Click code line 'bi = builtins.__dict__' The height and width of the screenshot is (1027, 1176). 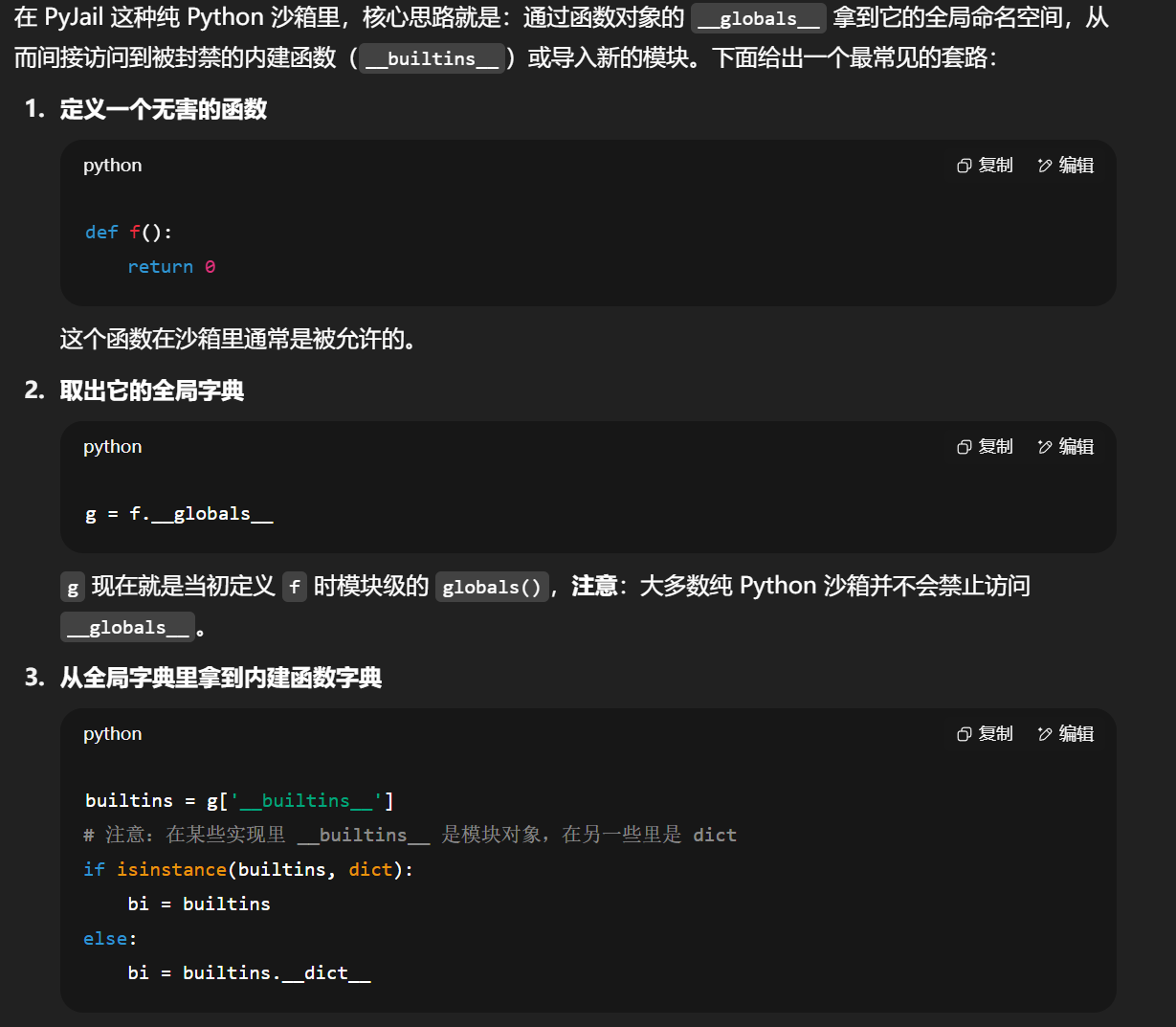[249, 973]
